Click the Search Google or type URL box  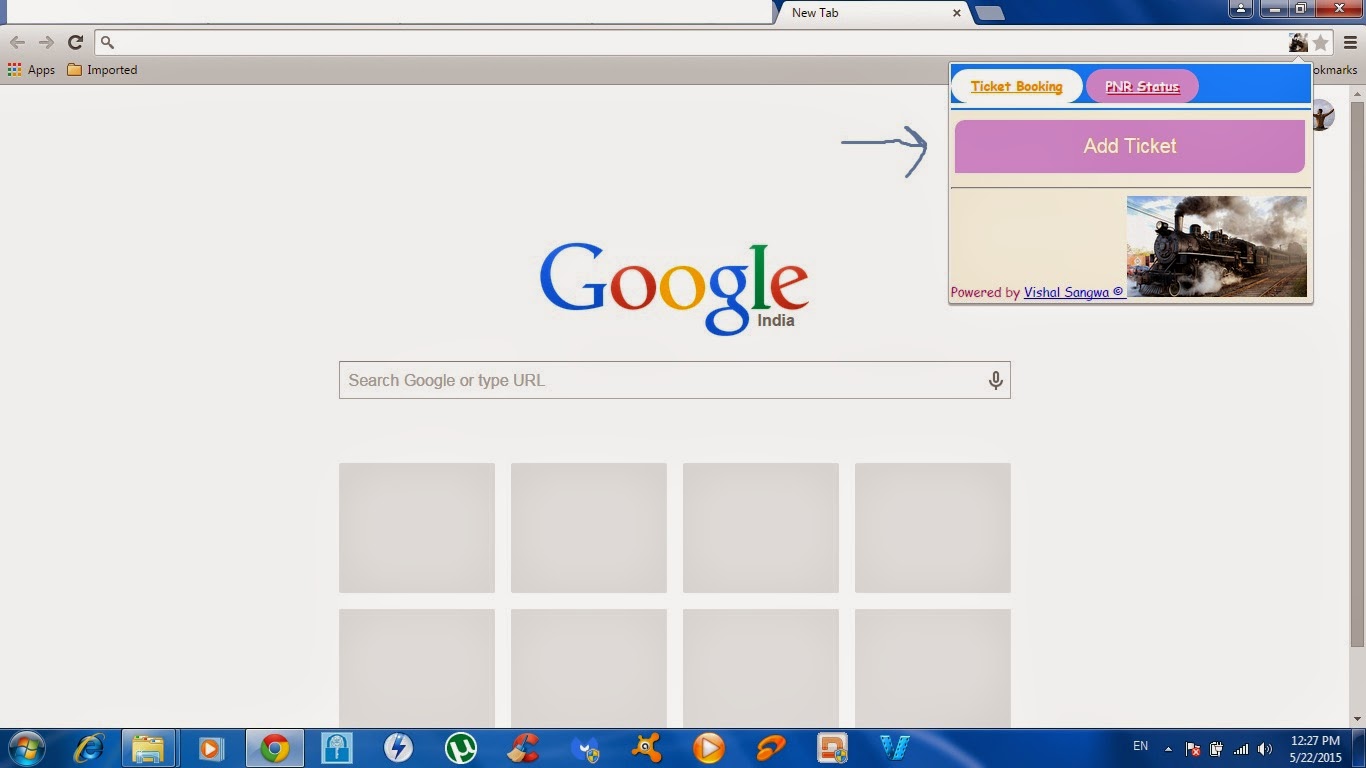pos(674,380)
